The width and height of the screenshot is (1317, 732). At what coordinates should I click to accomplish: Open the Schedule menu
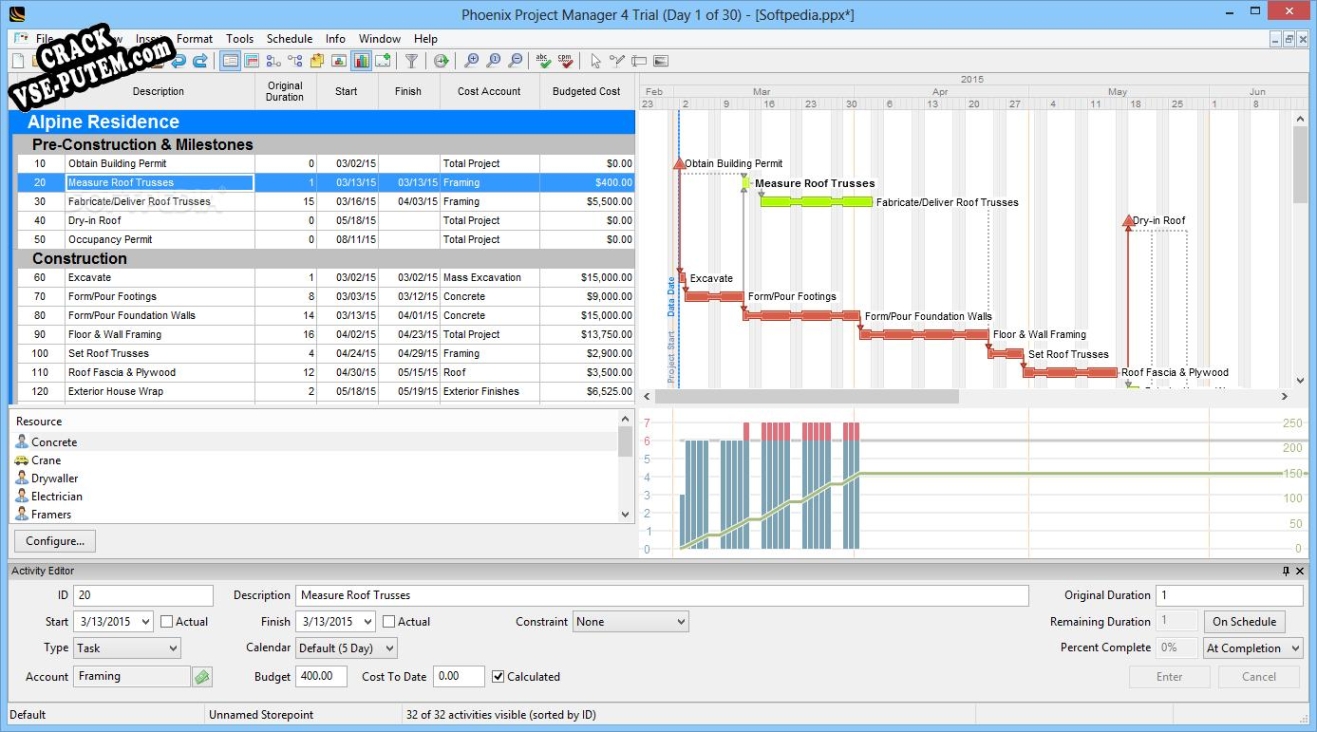(290, 39)
